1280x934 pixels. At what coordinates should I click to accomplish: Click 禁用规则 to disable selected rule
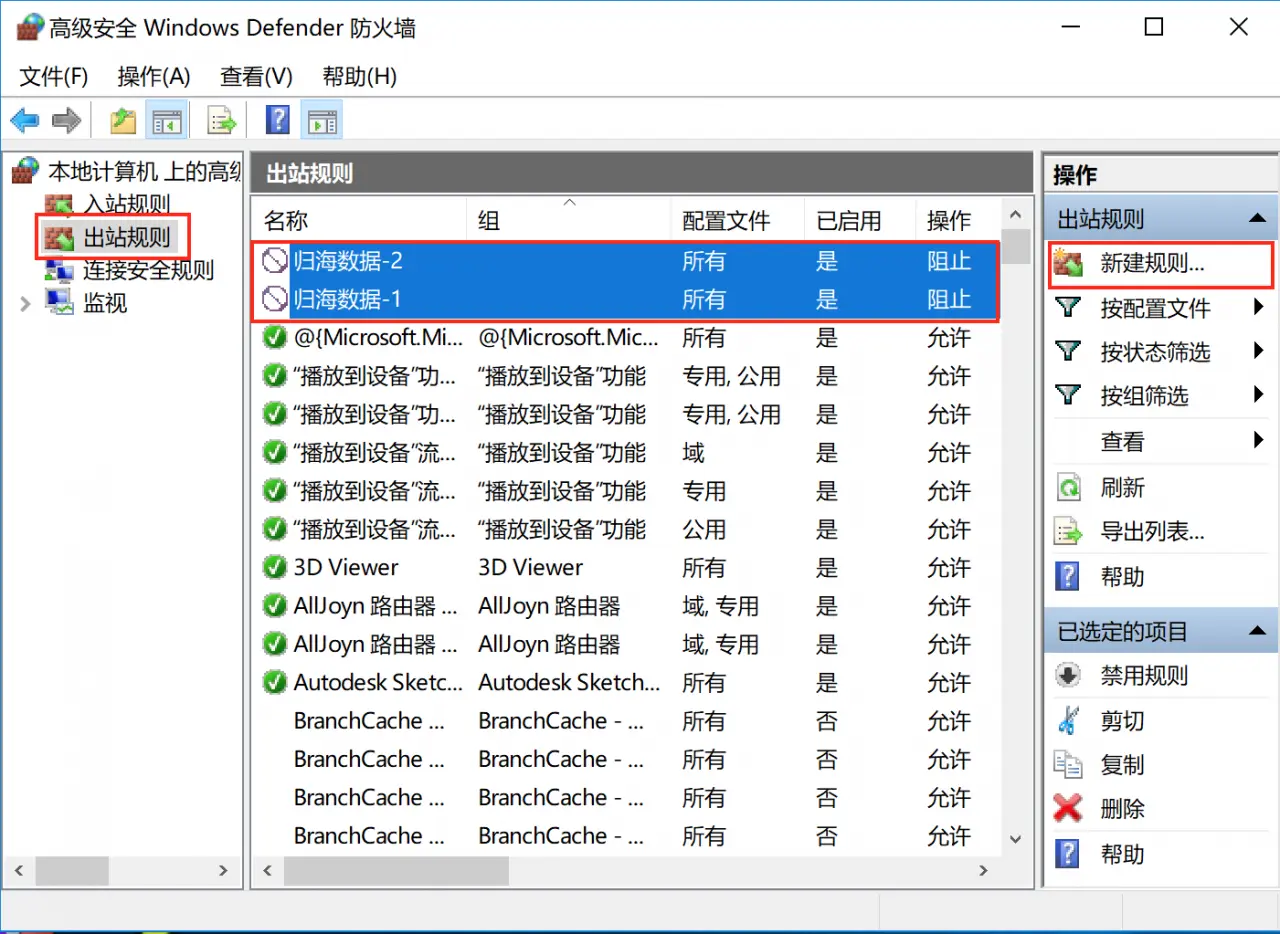click(x=1144, y=676)
